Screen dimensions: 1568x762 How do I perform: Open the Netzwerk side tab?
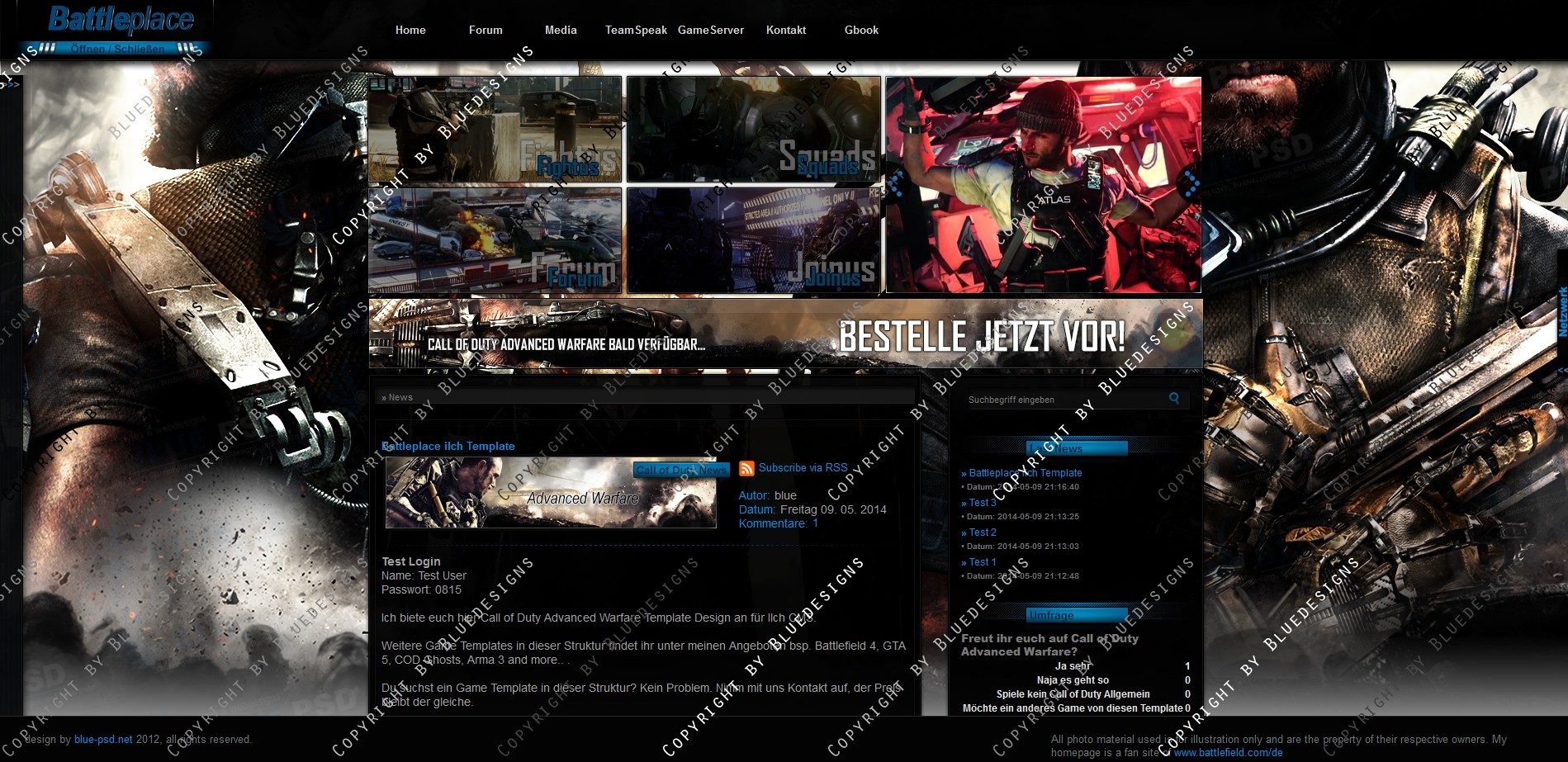1562,311
